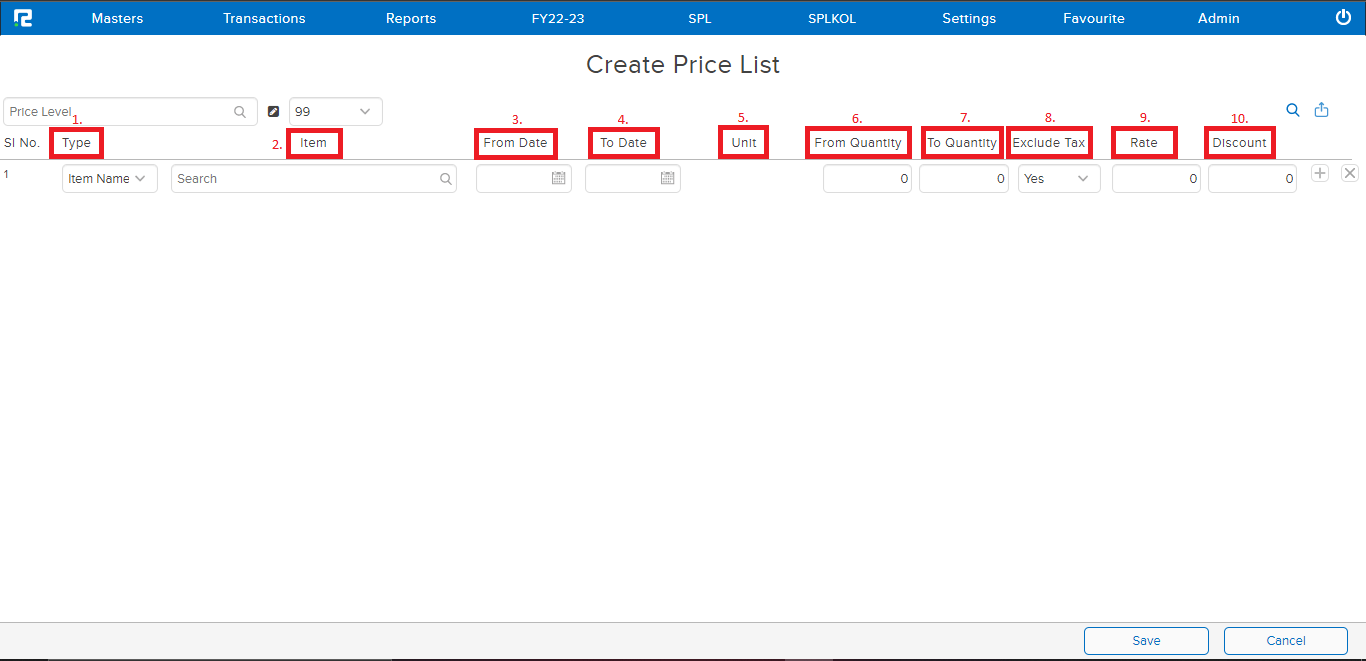Open the Transactions menu
This screenshot has height=661, width=1366.
264,18
